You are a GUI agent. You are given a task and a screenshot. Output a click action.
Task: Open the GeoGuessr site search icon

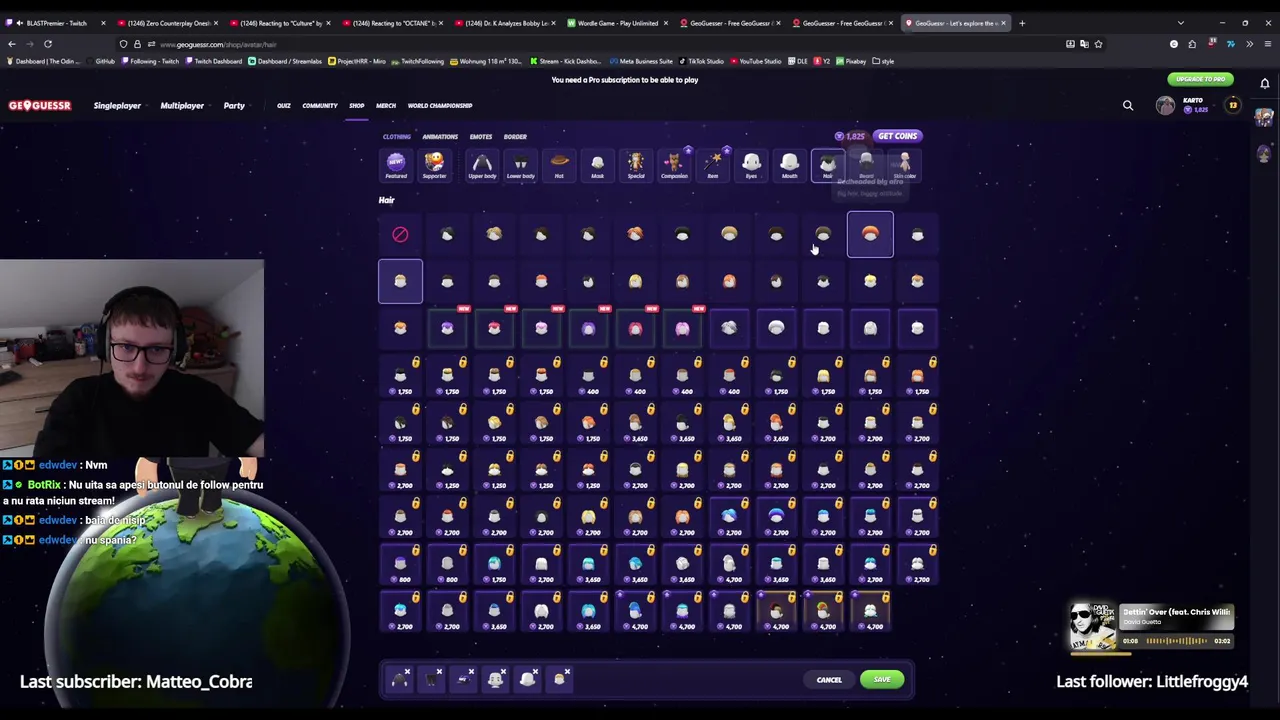coord(1128,105)
